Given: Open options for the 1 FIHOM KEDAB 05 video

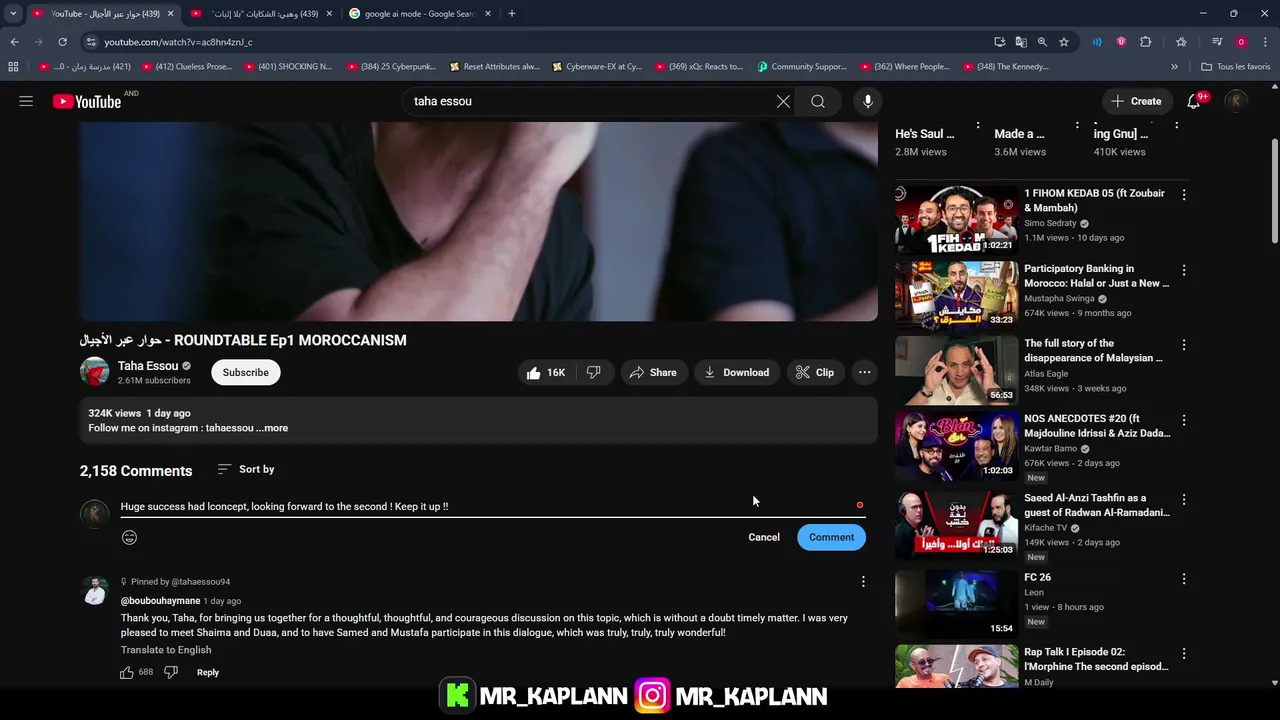Looking at the screenshot, I should pos(1184,195).
